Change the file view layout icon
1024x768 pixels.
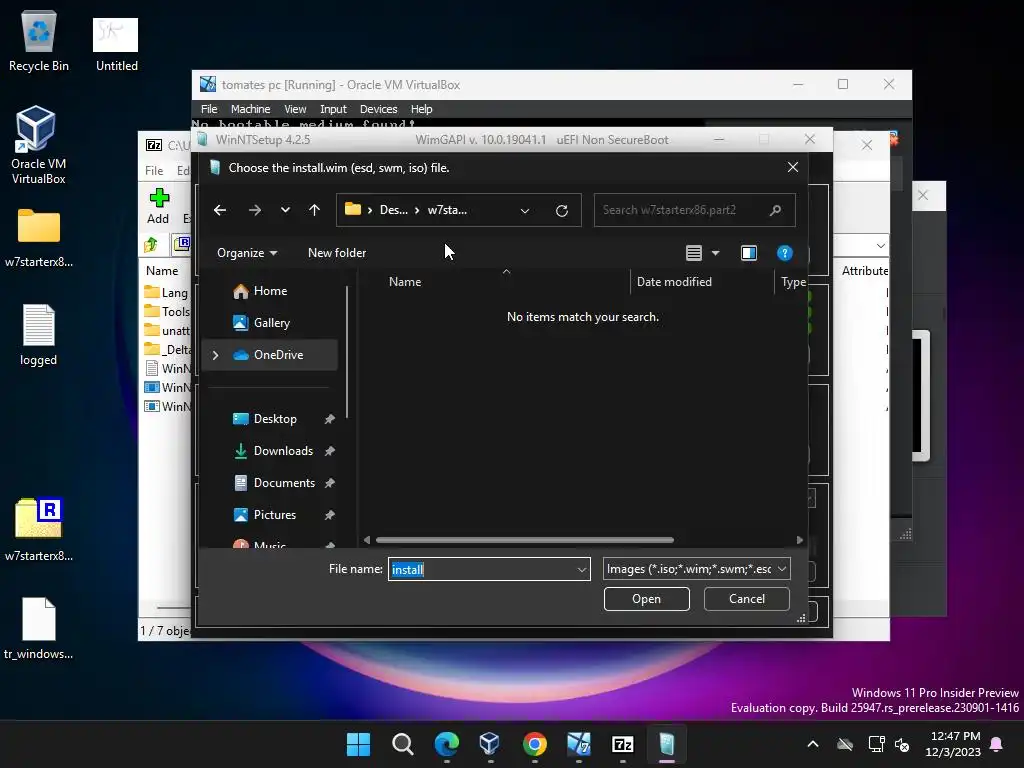694,253
